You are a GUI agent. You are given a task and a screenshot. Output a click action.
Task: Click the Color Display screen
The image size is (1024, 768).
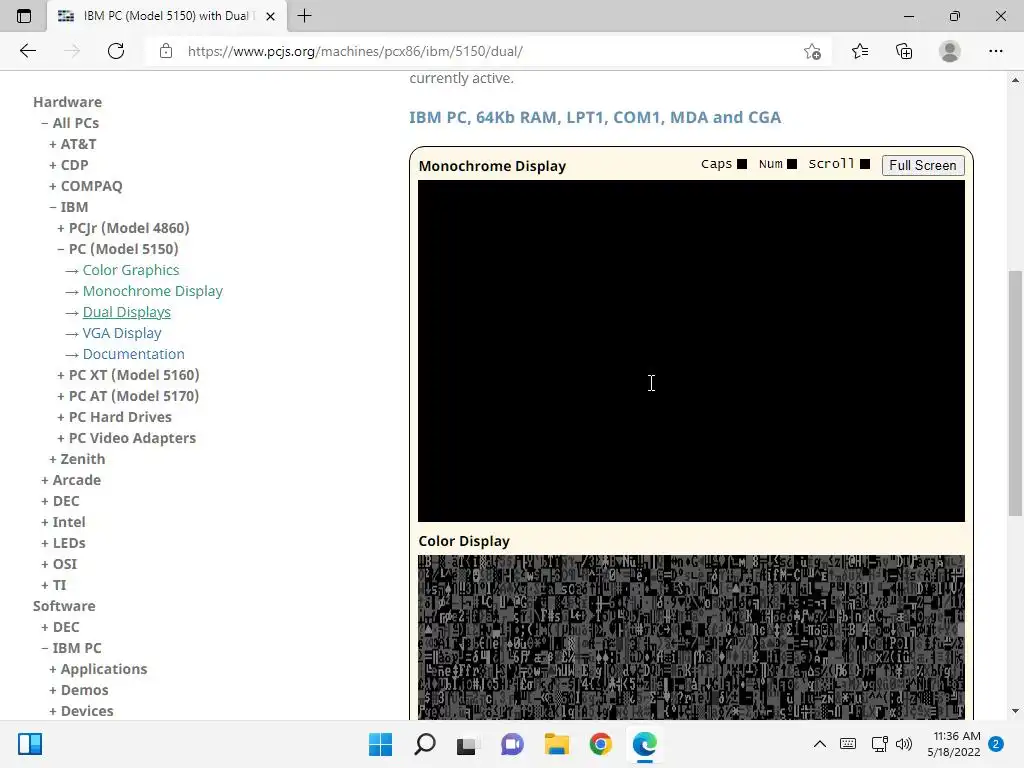pos(691,637)
